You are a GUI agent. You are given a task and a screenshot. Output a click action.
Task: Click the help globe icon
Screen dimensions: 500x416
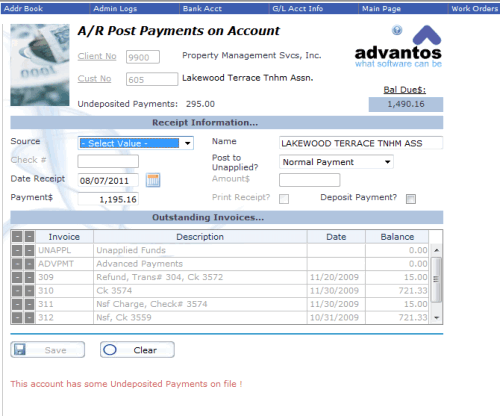[x=397, y=30]
